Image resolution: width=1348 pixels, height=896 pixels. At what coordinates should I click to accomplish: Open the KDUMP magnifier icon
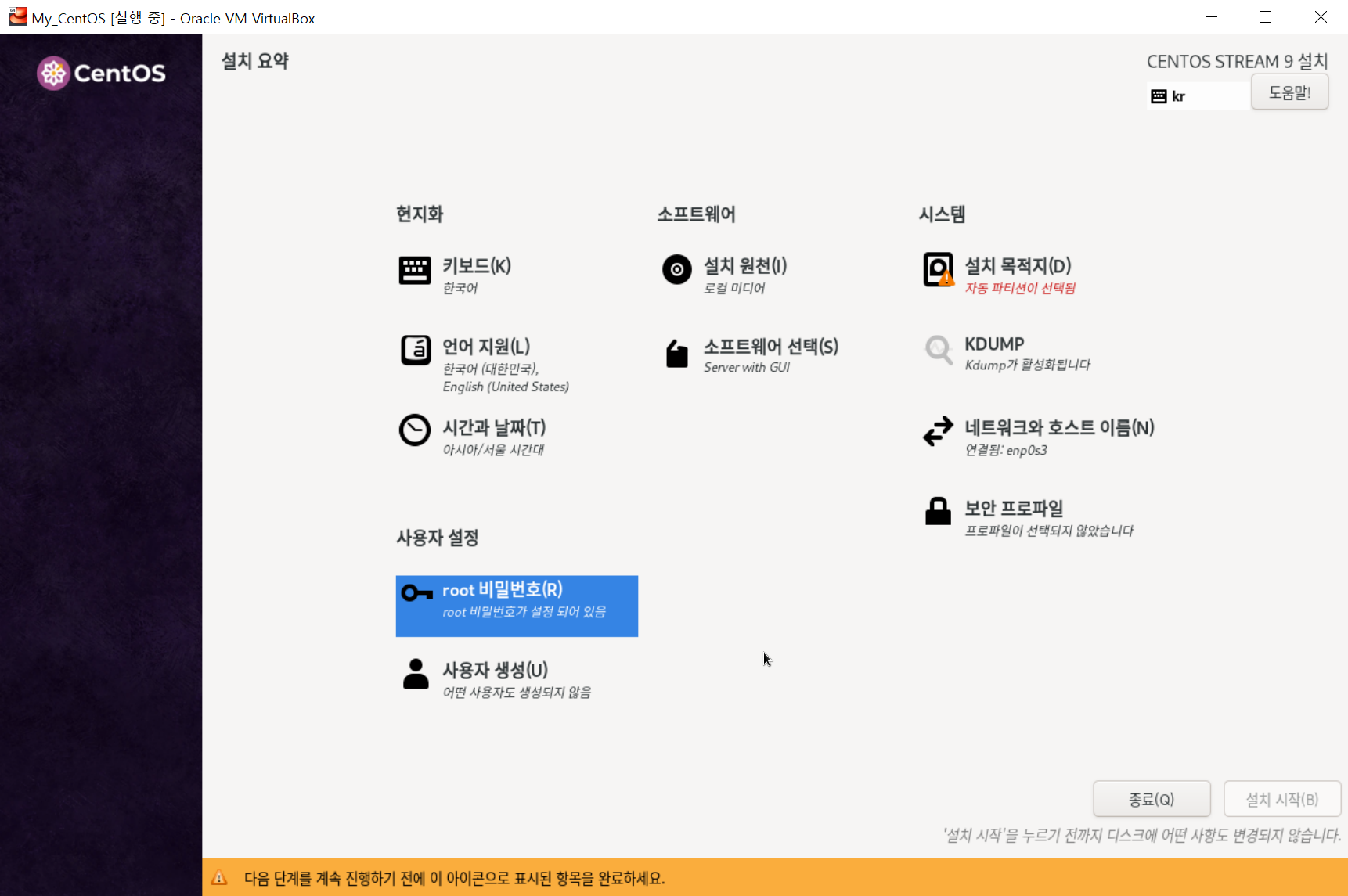click(939, 351)
